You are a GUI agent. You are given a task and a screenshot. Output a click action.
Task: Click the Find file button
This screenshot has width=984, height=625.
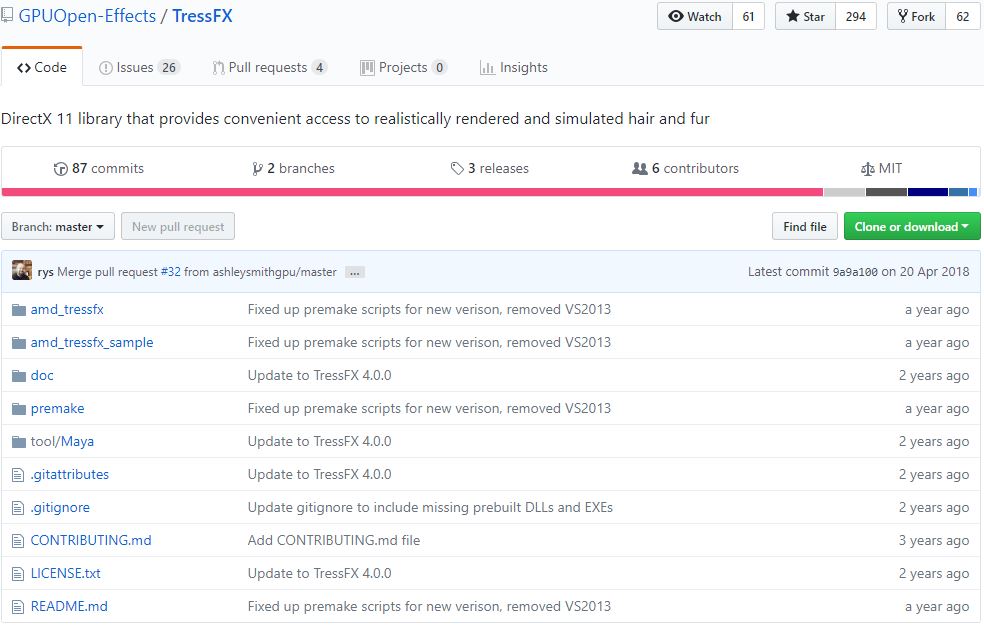[805, 227]
